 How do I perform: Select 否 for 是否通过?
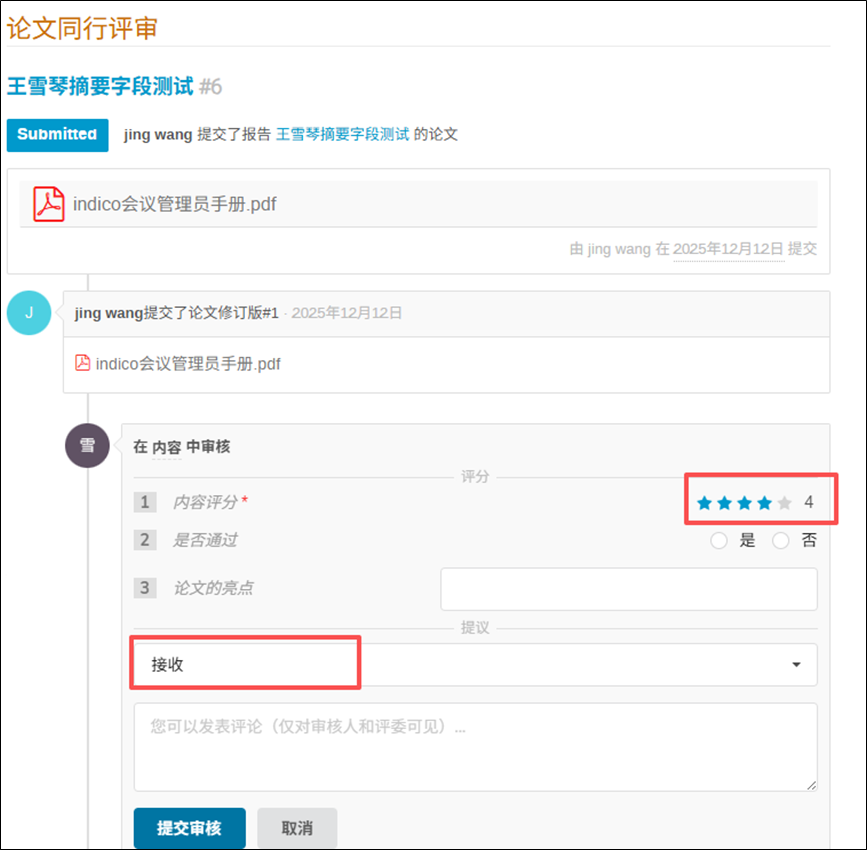(781, 541)
